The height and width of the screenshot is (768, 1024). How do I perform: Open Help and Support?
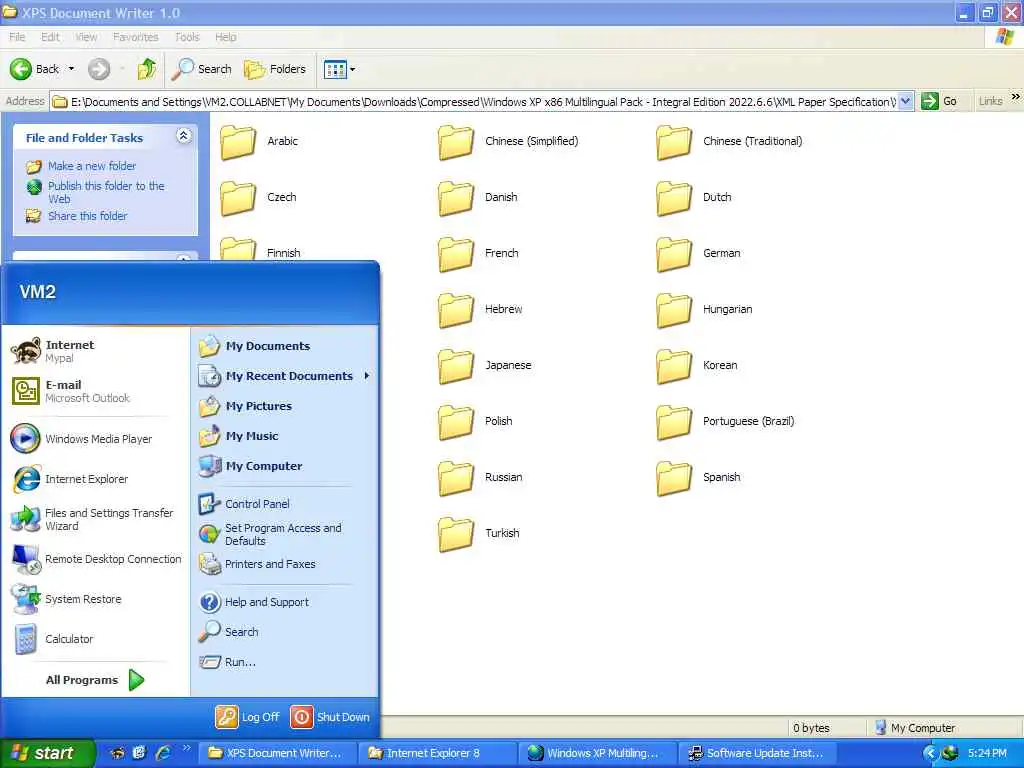285,602
